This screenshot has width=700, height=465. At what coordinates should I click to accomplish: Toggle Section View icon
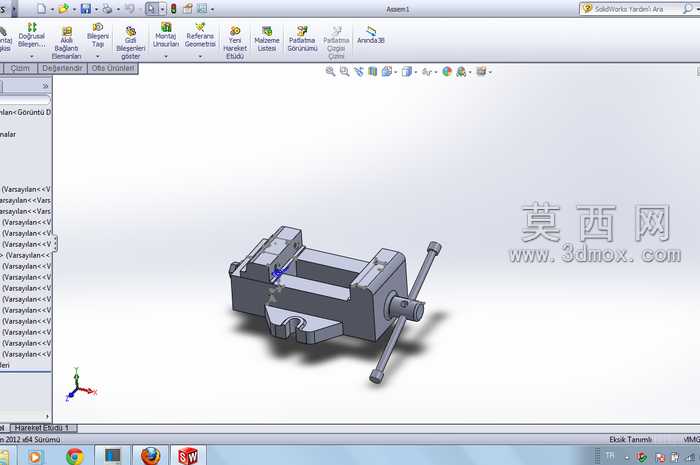point(372,71)
